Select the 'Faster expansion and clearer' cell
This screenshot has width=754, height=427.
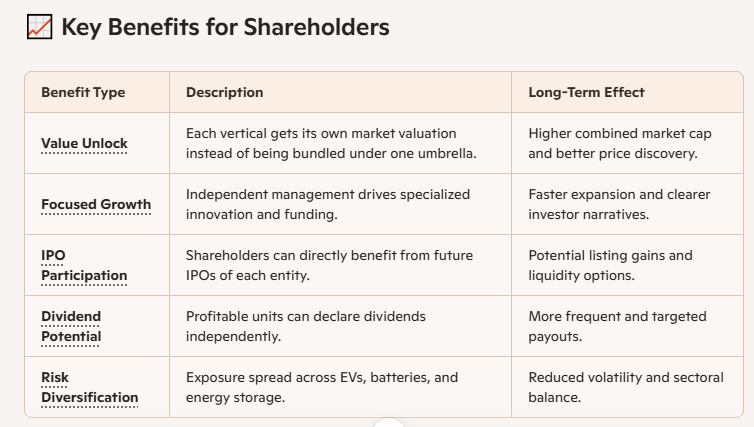coord(628,204)
